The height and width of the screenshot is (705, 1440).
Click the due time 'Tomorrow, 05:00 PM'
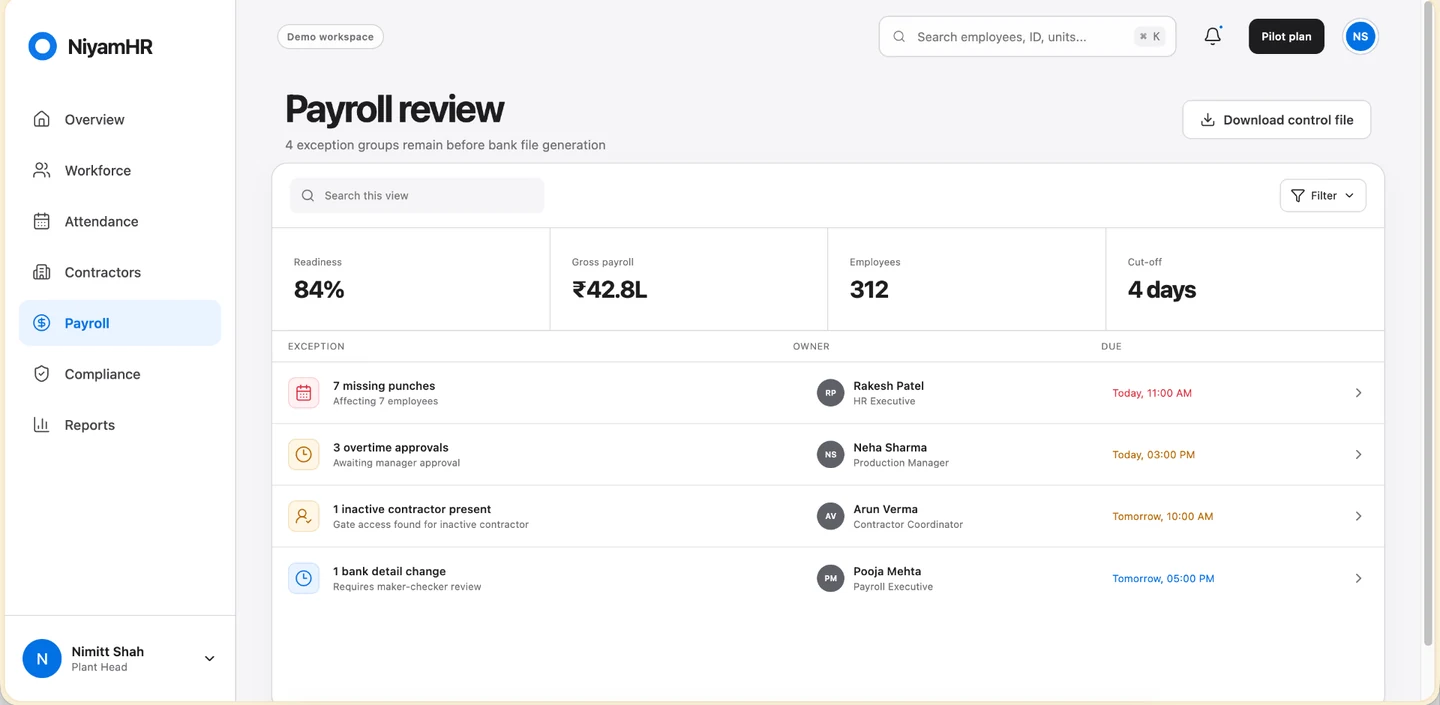click(x=1163, y=579)
